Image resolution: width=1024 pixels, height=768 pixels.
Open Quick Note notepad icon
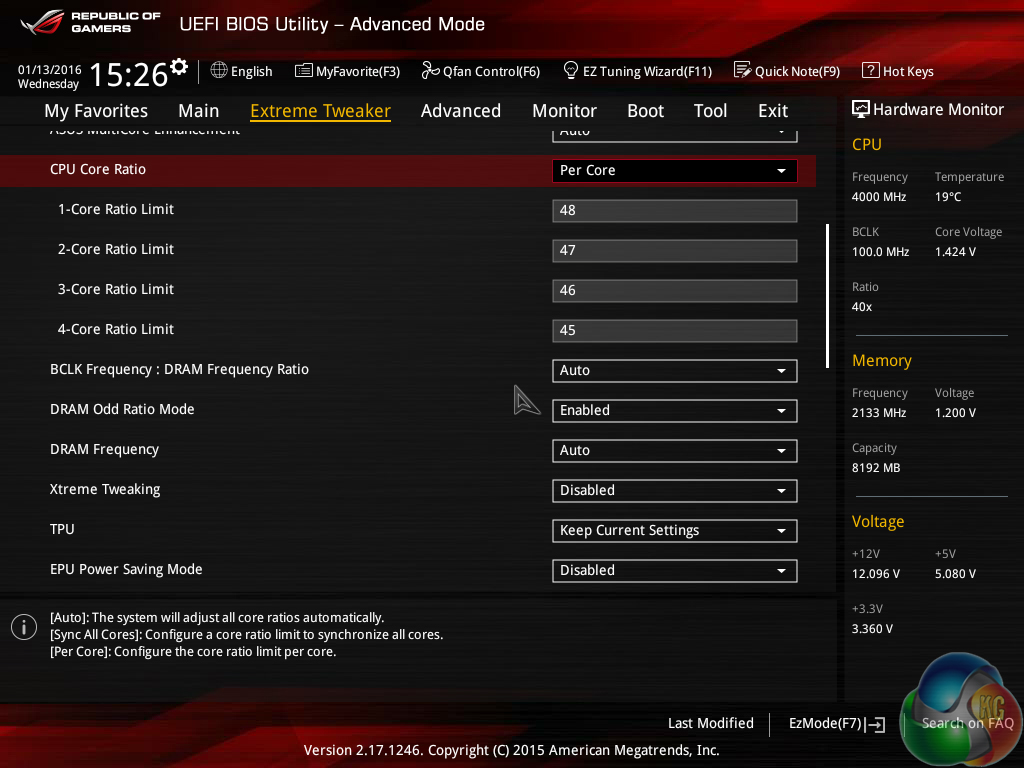(742, 70)
